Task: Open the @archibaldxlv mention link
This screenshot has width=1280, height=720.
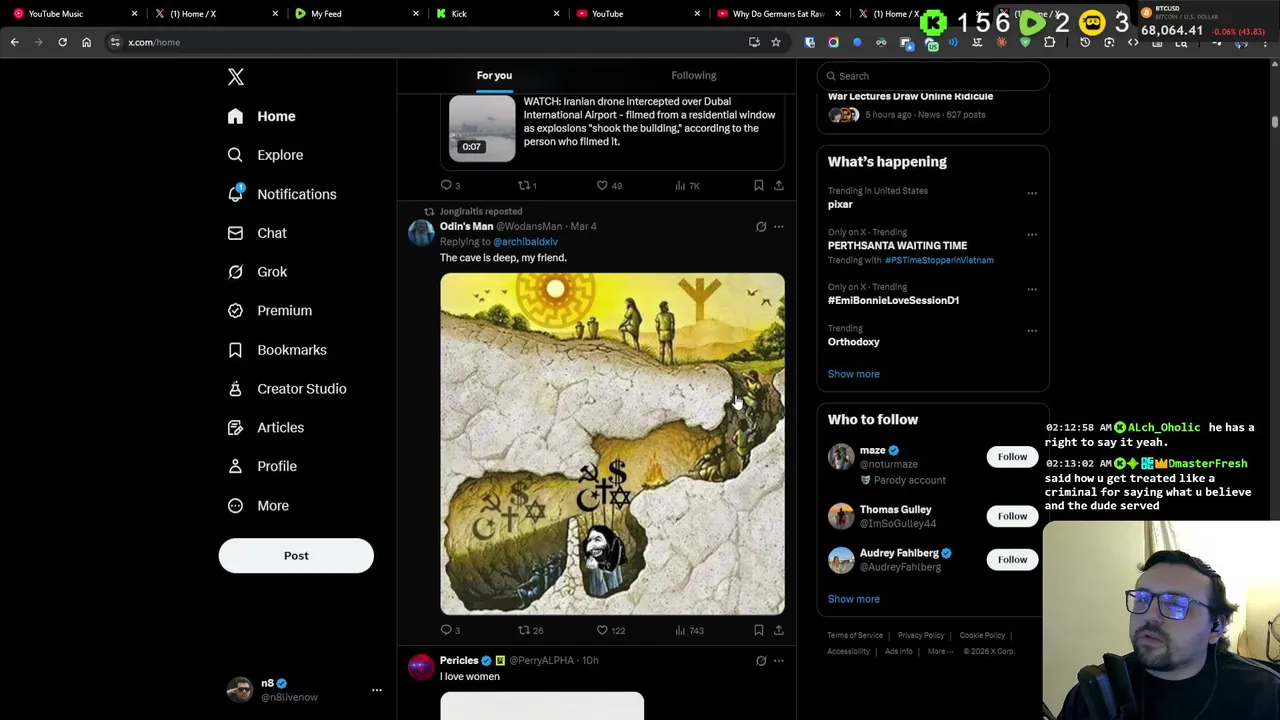Action: click(x=525, y=242)
